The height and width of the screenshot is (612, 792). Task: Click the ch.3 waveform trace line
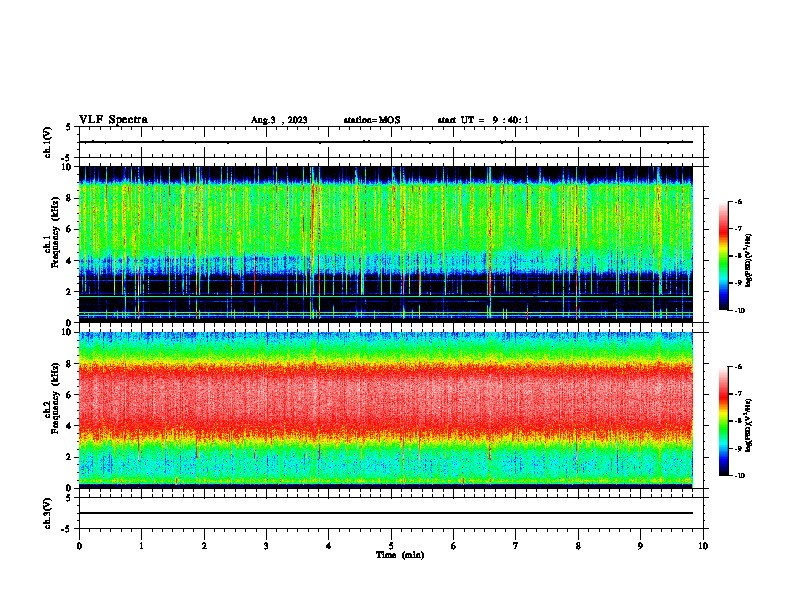(386, 513)
